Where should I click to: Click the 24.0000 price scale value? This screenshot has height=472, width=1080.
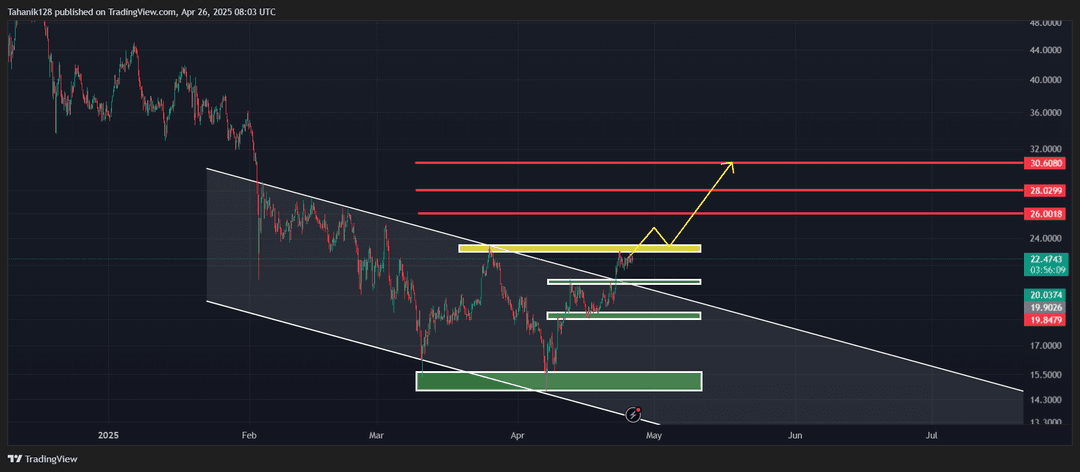tap(1045, 238)
